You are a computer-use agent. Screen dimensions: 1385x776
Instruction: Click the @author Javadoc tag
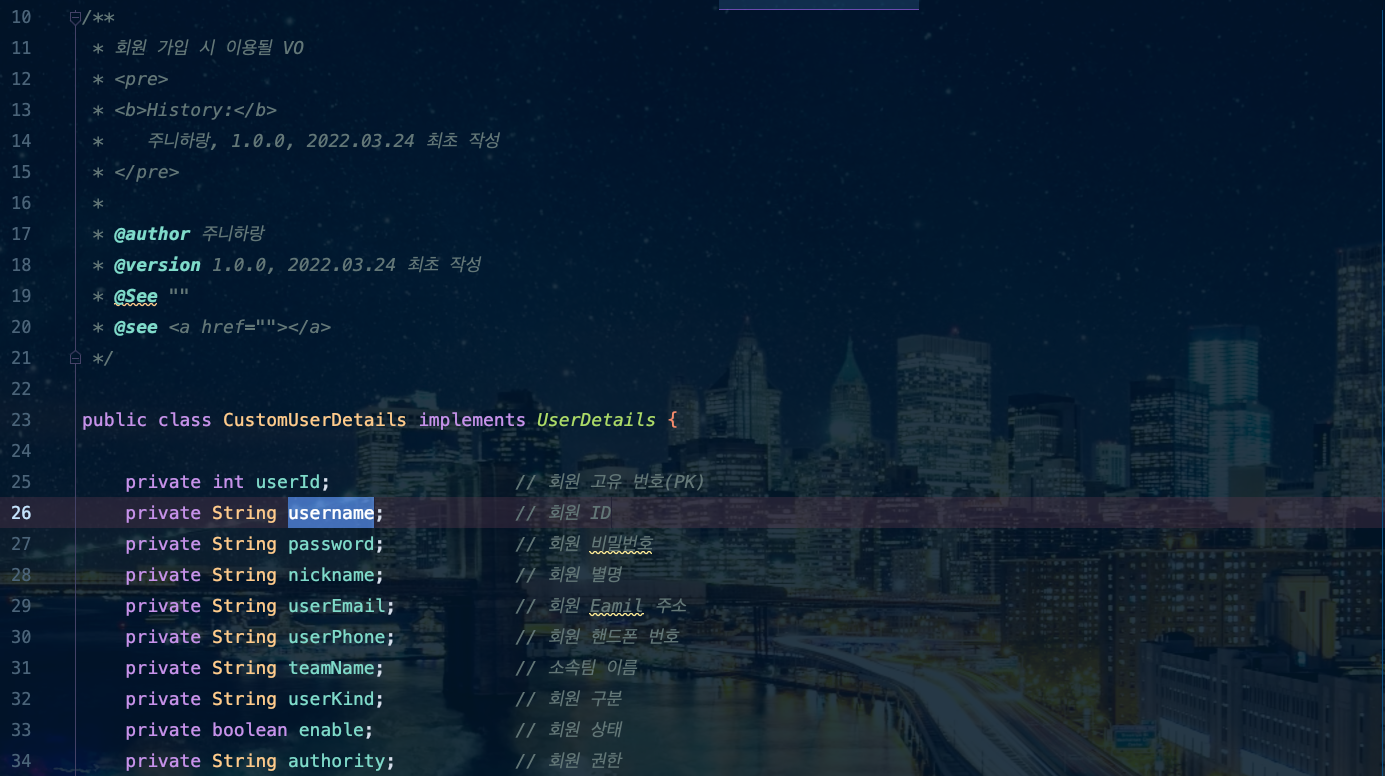click(152, 234)
